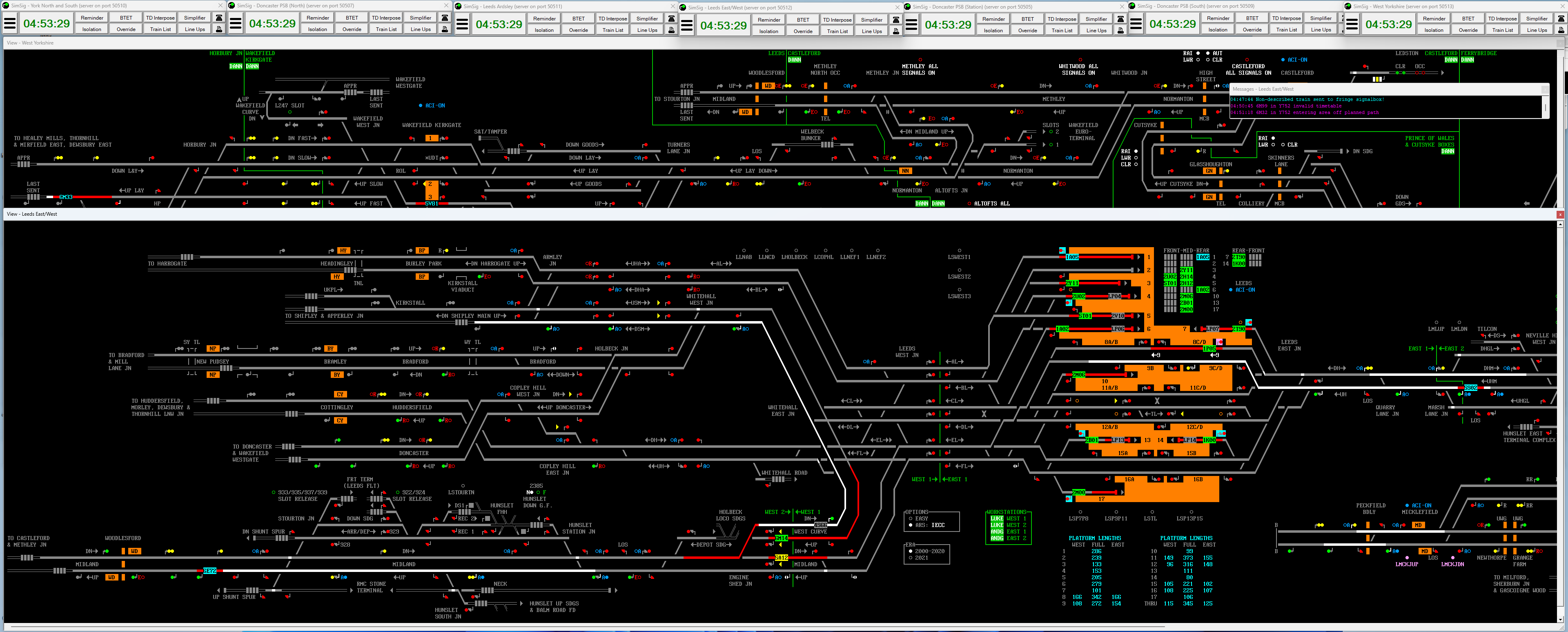Viewport: 1568px width, 632px height.
Task: Open the York North and South hamburger menu
Action: coord(10,24)
